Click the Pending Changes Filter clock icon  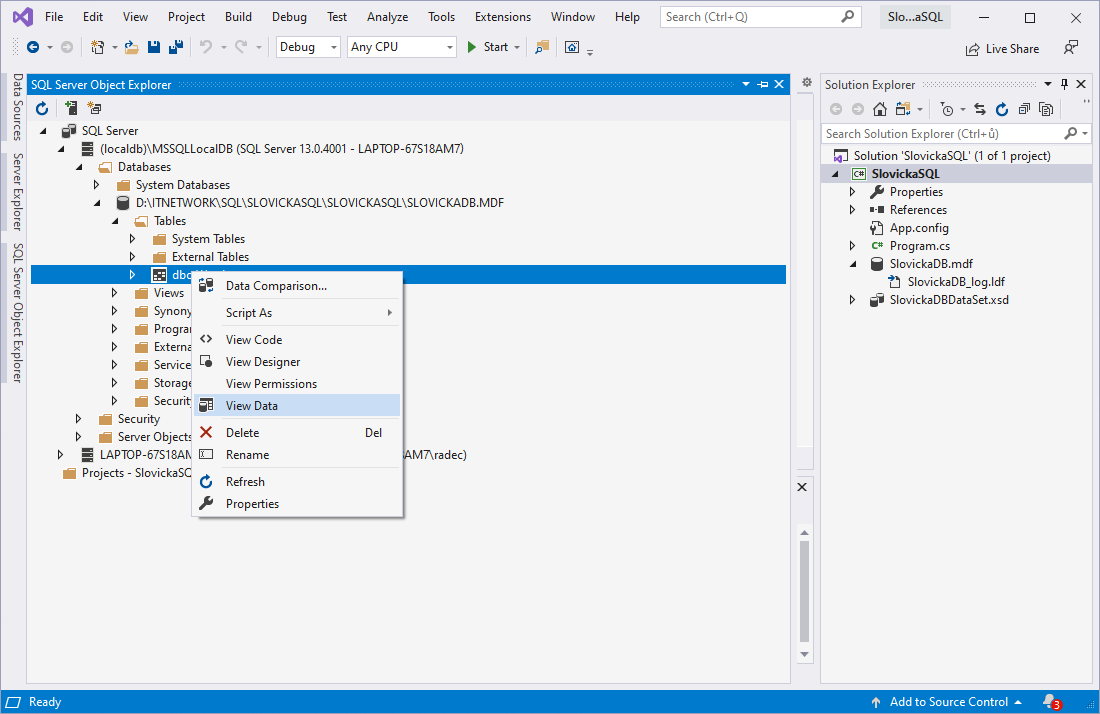947,109
